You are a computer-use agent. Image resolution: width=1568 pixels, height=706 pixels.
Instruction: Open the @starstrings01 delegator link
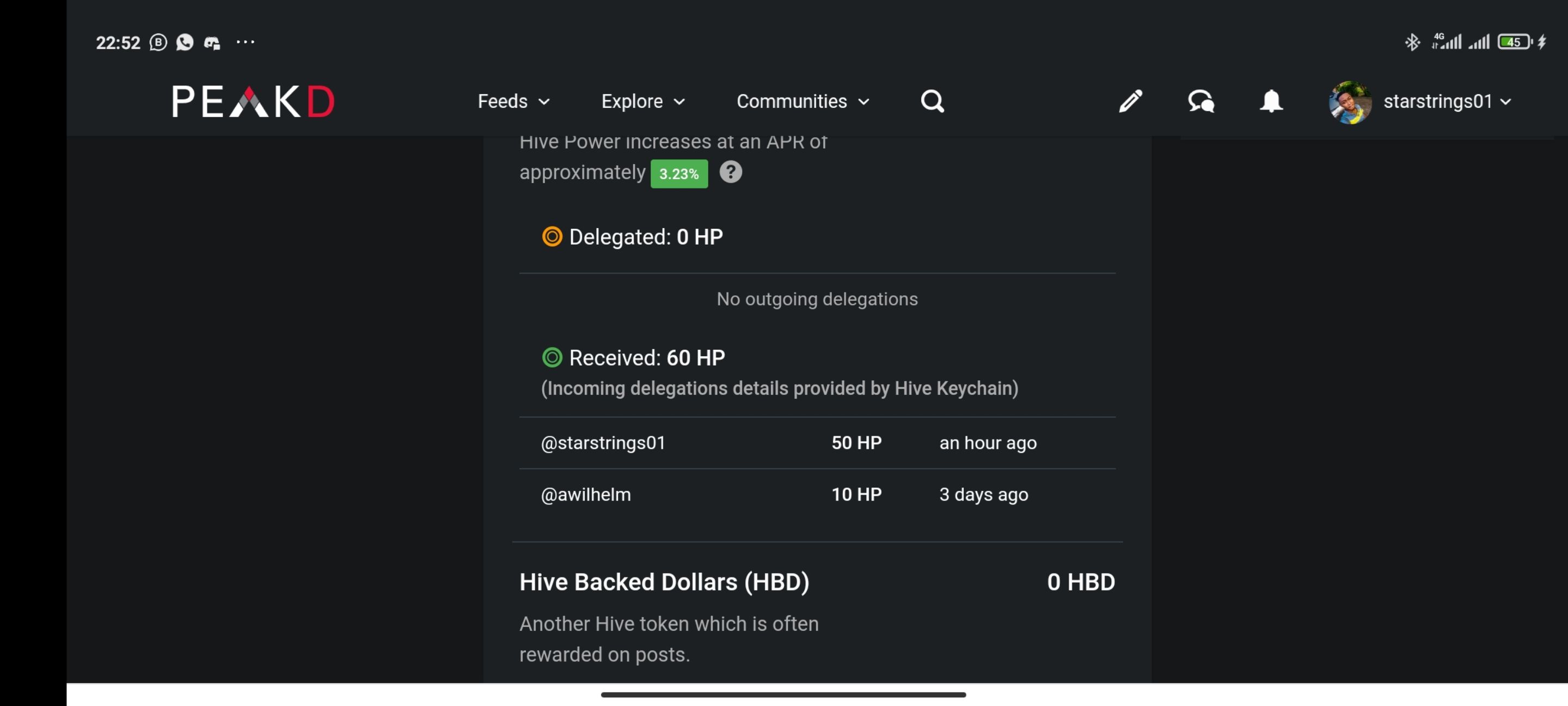tap(603, 443)
